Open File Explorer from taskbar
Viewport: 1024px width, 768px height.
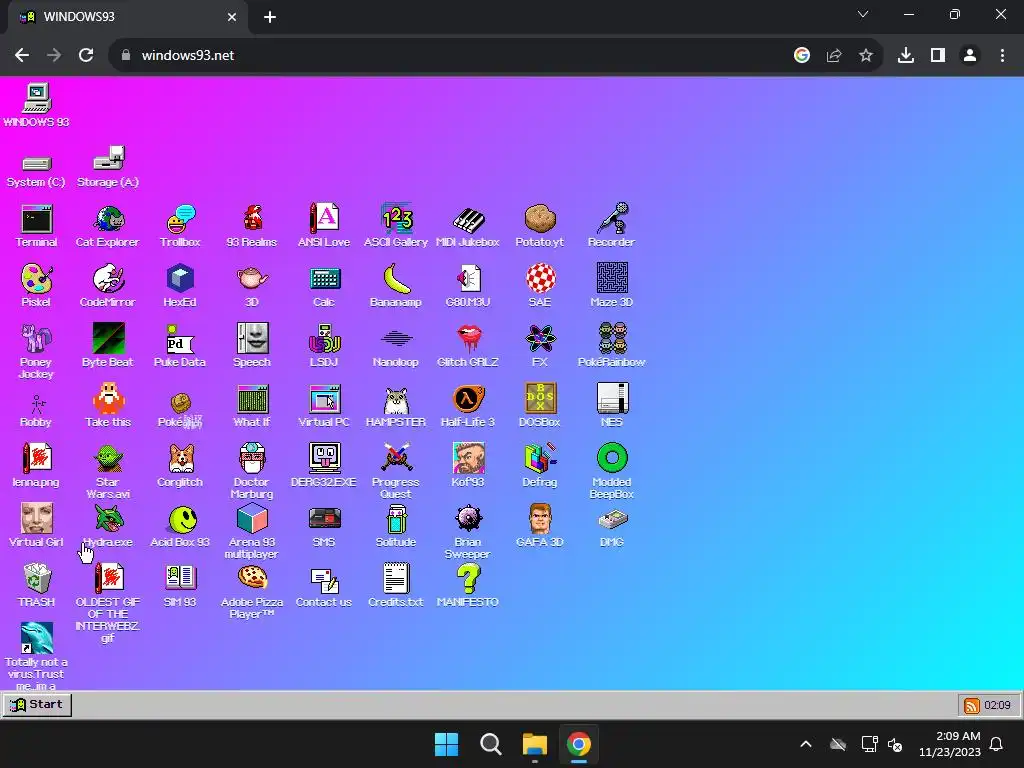(x=534, y=744)
